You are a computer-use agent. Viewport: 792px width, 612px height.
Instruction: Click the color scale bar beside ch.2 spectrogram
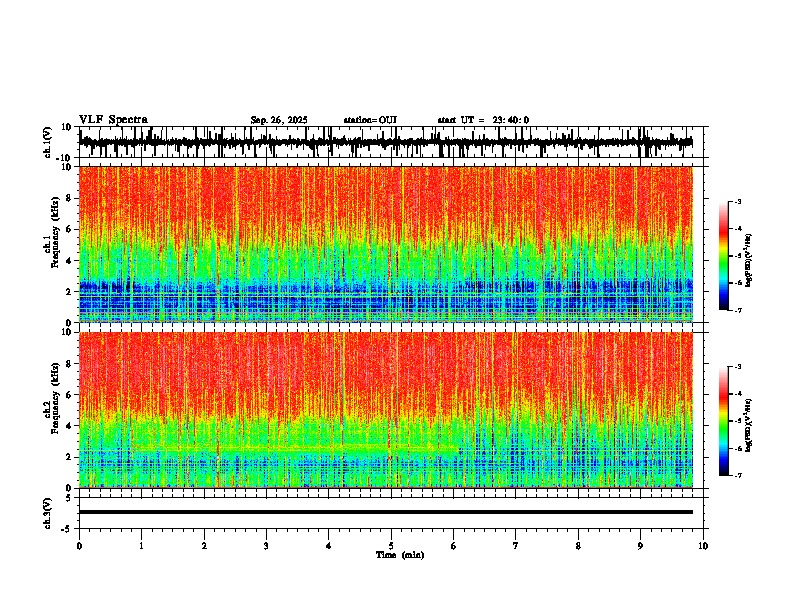[724, 421]
